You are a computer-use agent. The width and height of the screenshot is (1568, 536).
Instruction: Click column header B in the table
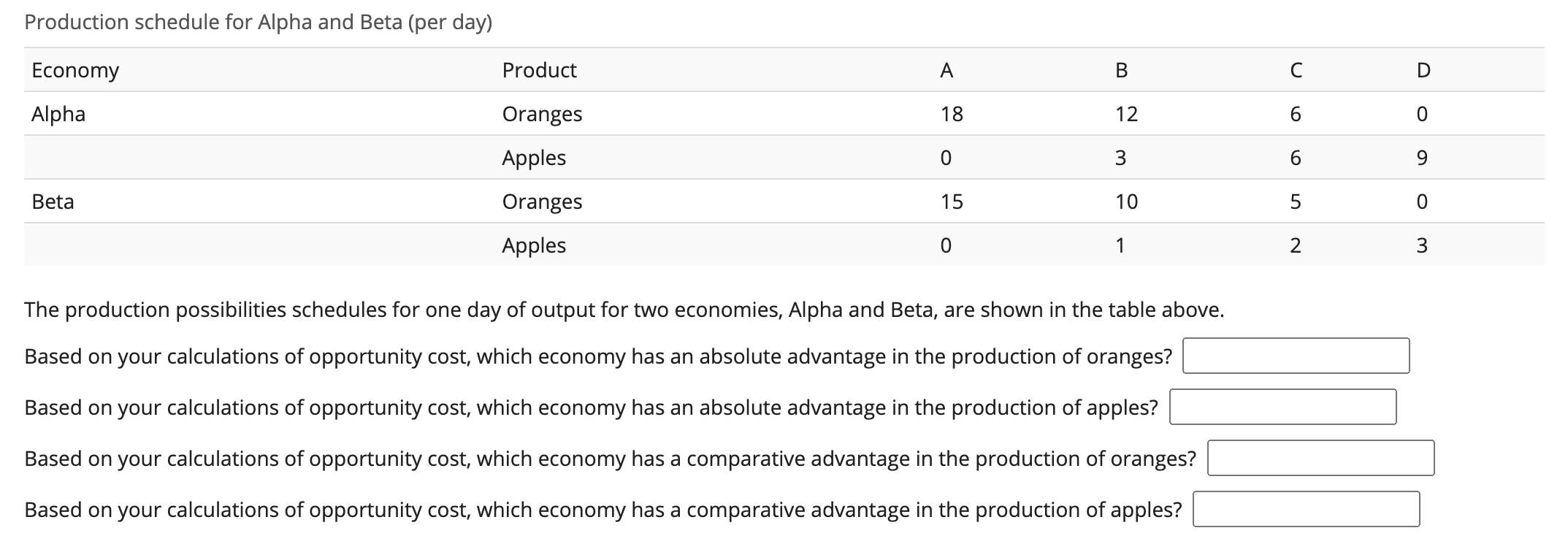coord(1122,70)
